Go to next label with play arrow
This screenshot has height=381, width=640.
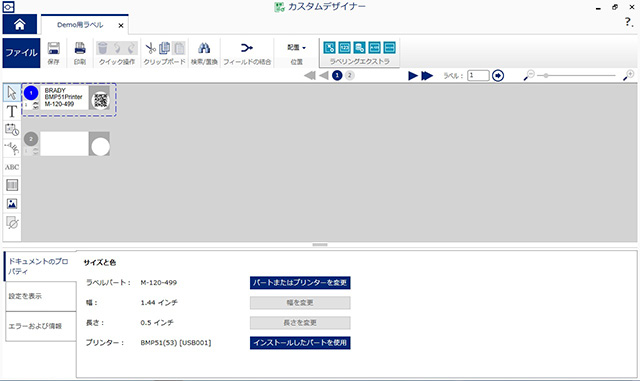pos(413,76)
